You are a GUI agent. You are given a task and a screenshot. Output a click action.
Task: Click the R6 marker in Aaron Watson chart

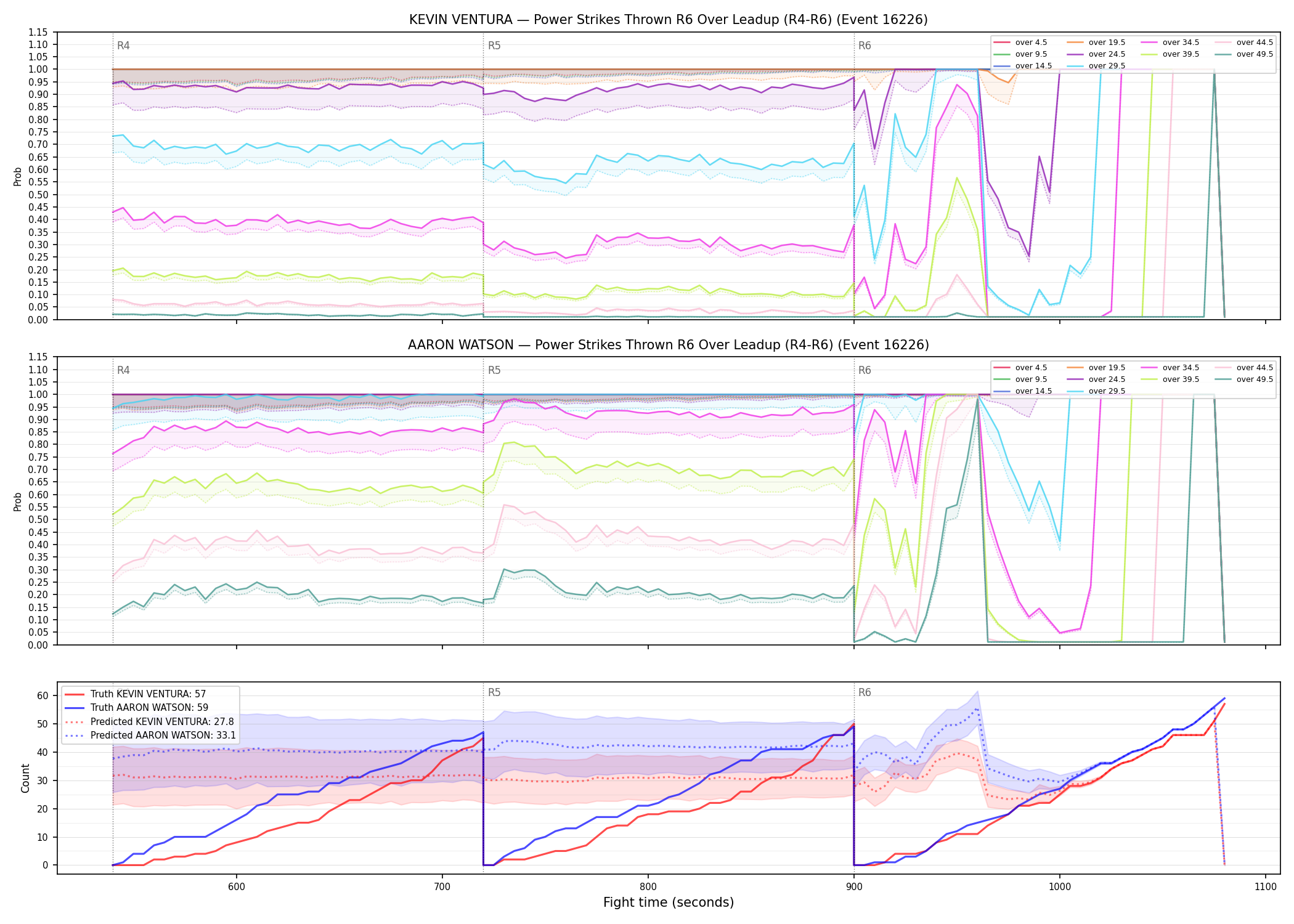(x=865, y=370)
